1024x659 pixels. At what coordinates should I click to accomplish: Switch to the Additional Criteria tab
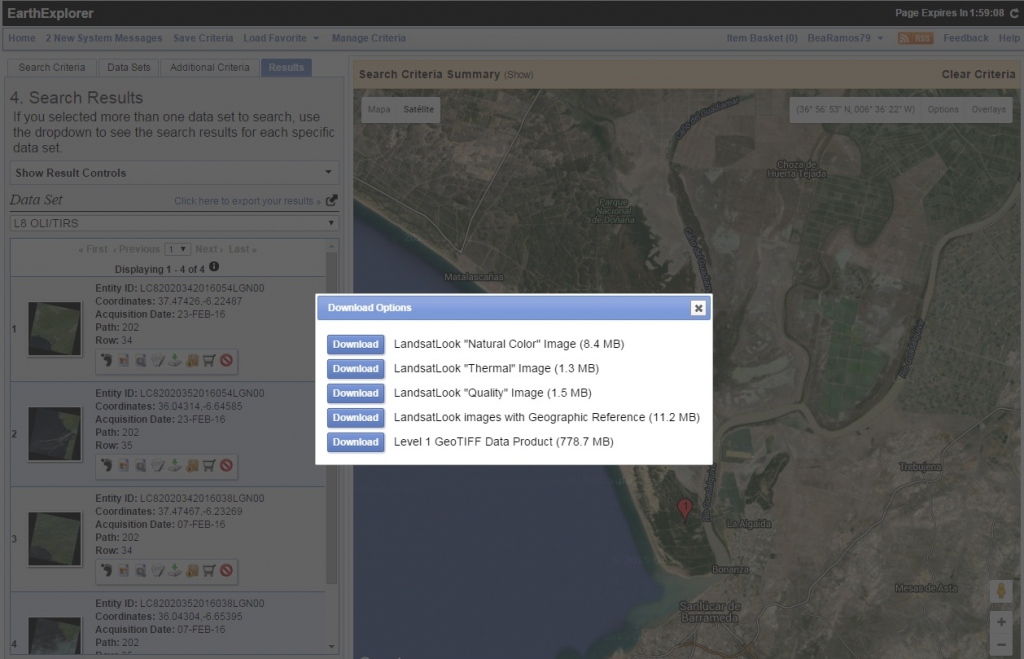click(209, 68)
